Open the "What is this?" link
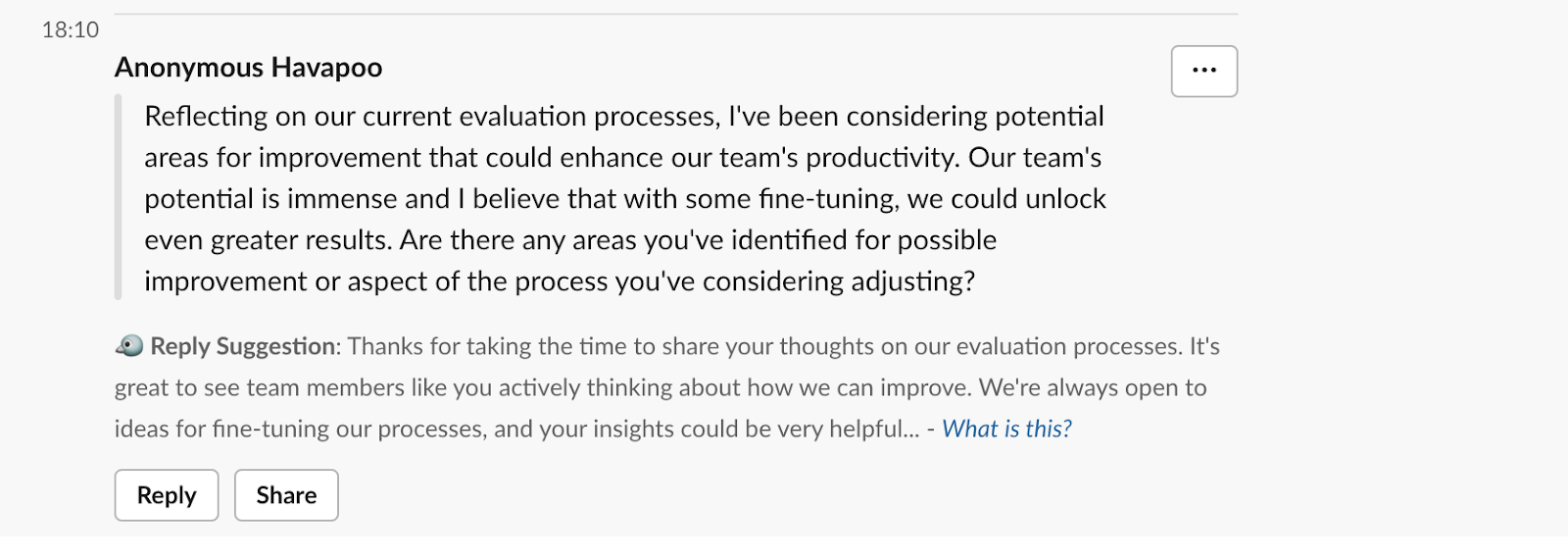 (x=1006, y=429)
